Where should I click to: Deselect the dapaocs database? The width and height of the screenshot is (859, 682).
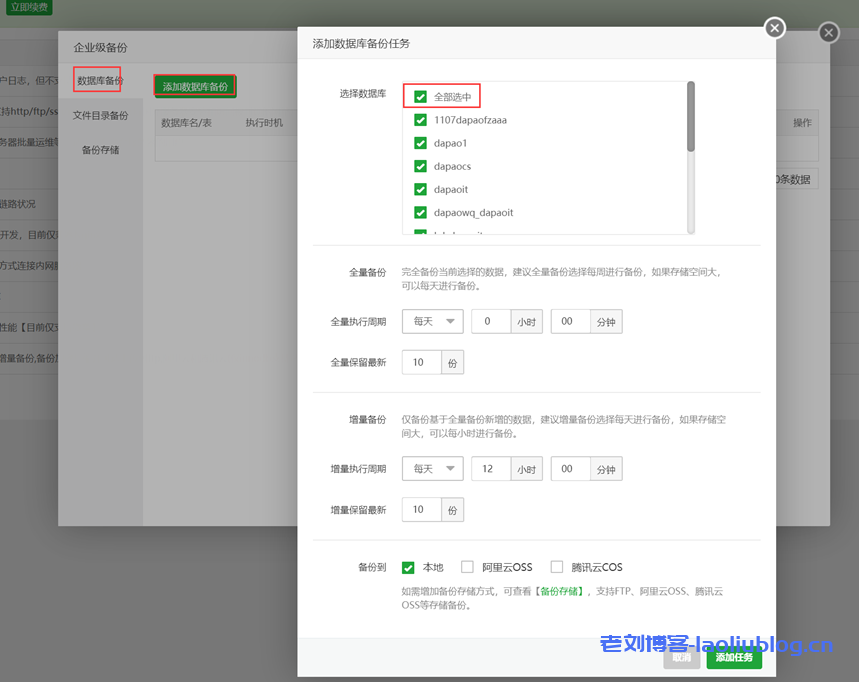[x=420, y=165]
